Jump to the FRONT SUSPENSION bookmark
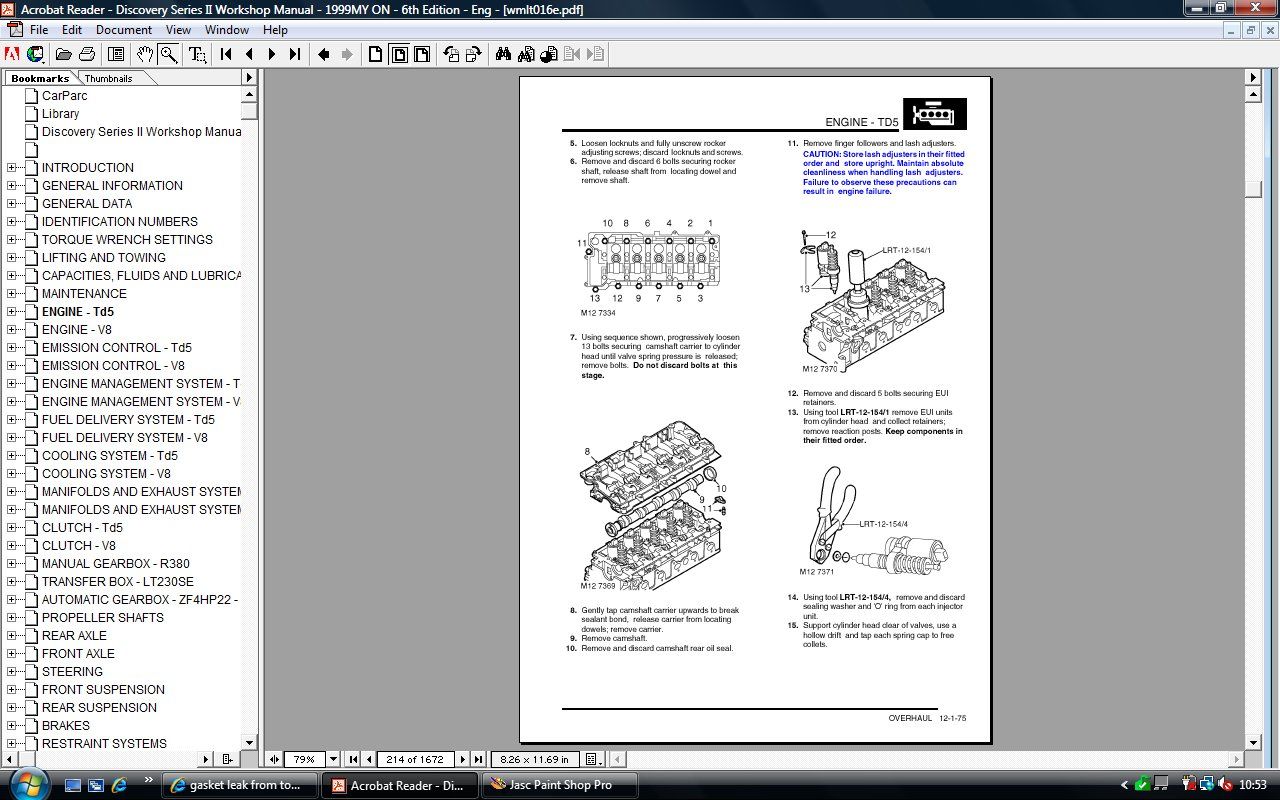1280x800 pixels. (x=103, y=690)
